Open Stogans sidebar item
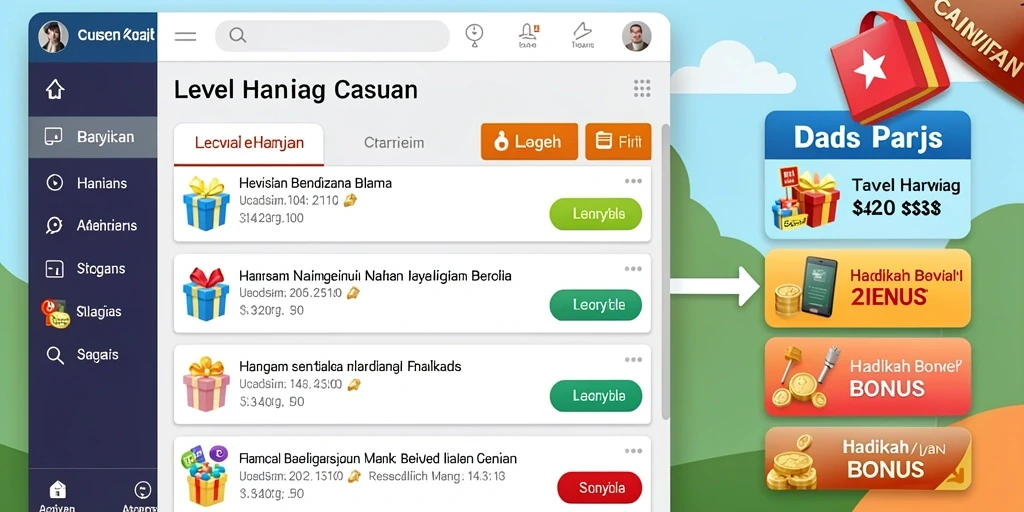Image resolution: width=1024 pixels, height=512 pixels. point(93,268)
